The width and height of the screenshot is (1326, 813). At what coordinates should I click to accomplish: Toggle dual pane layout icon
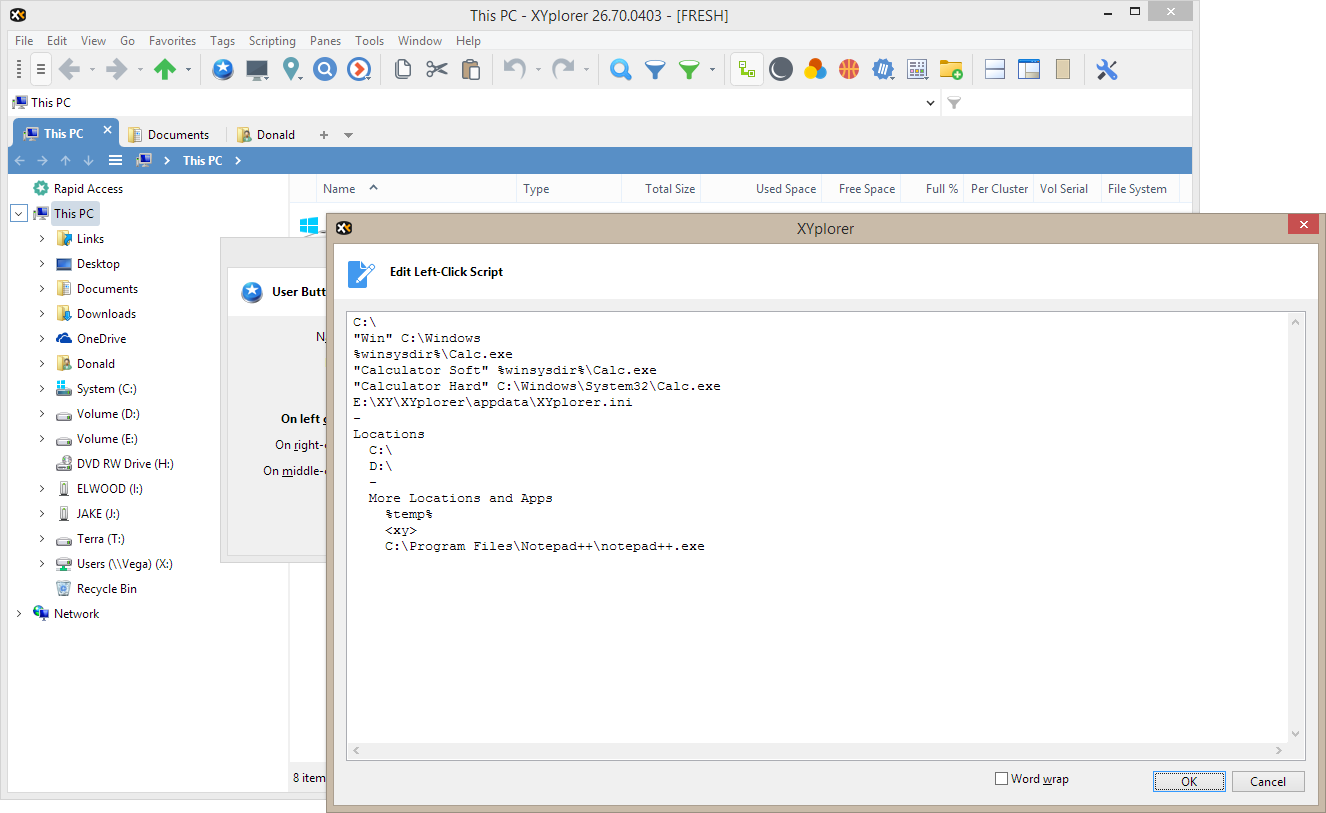(x=995, y=69)
